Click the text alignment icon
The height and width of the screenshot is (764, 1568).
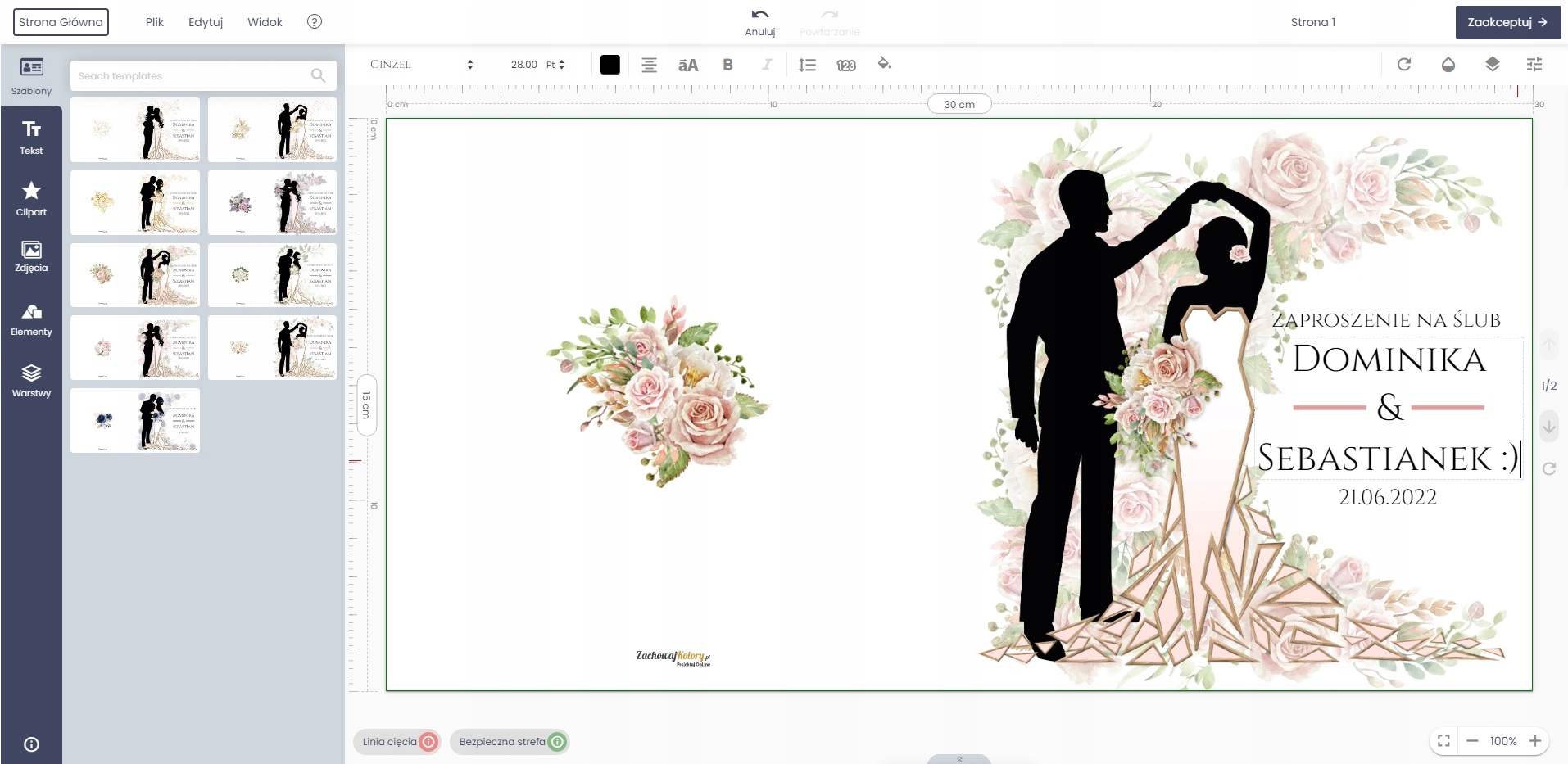point(649,65)
